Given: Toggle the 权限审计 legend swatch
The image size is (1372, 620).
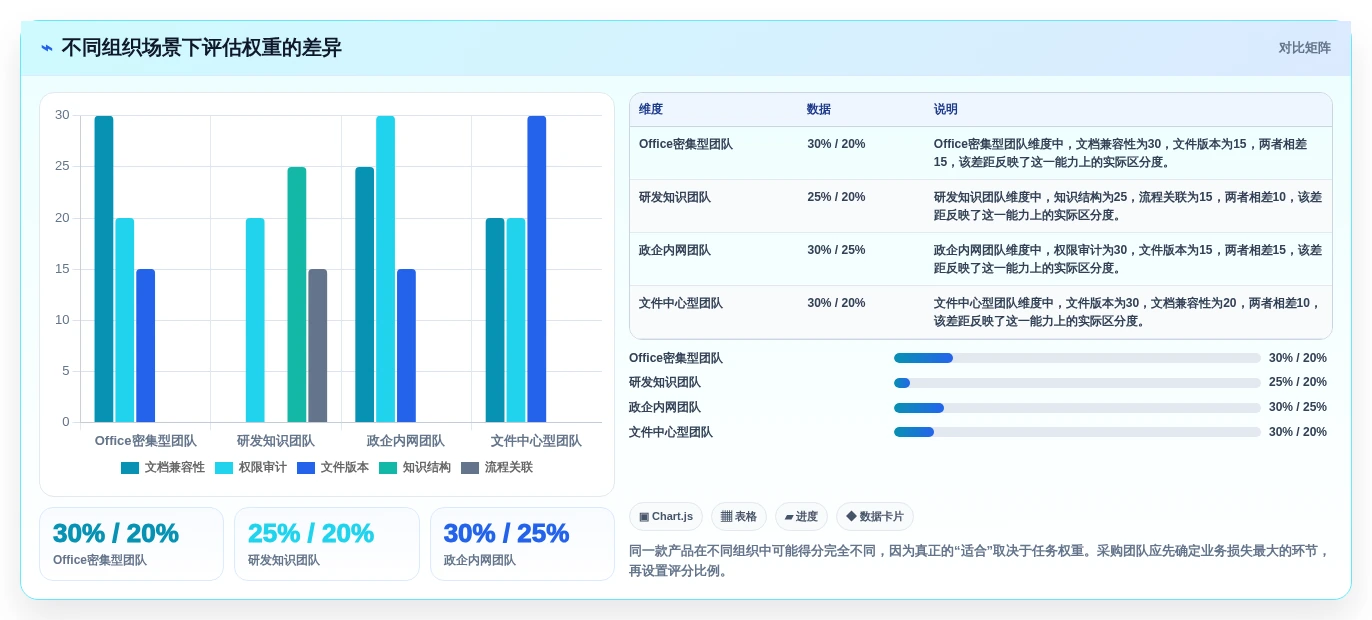Looking at the screenshot, I should point(224,468).
